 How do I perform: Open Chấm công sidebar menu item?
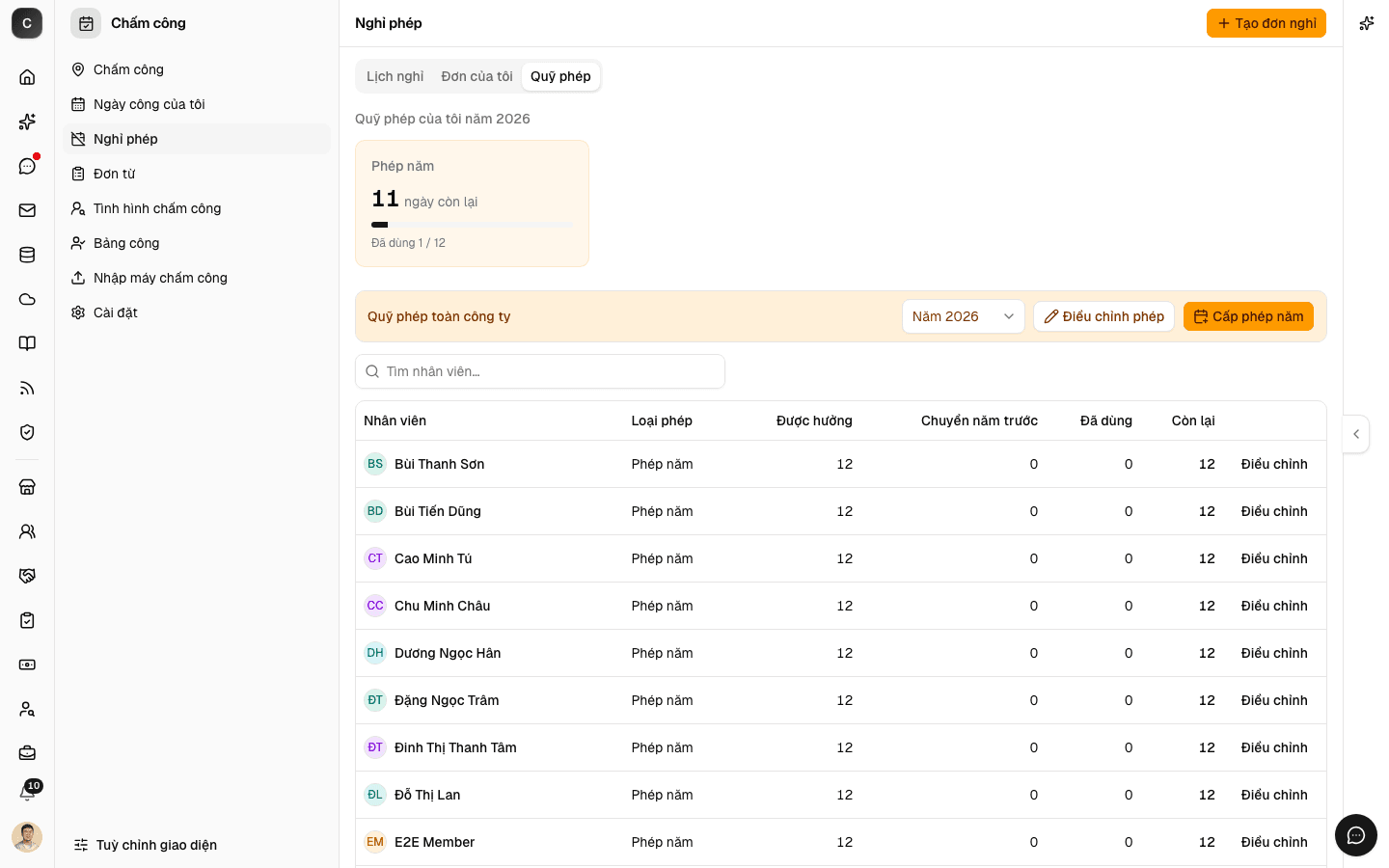(x=197, y=69)
